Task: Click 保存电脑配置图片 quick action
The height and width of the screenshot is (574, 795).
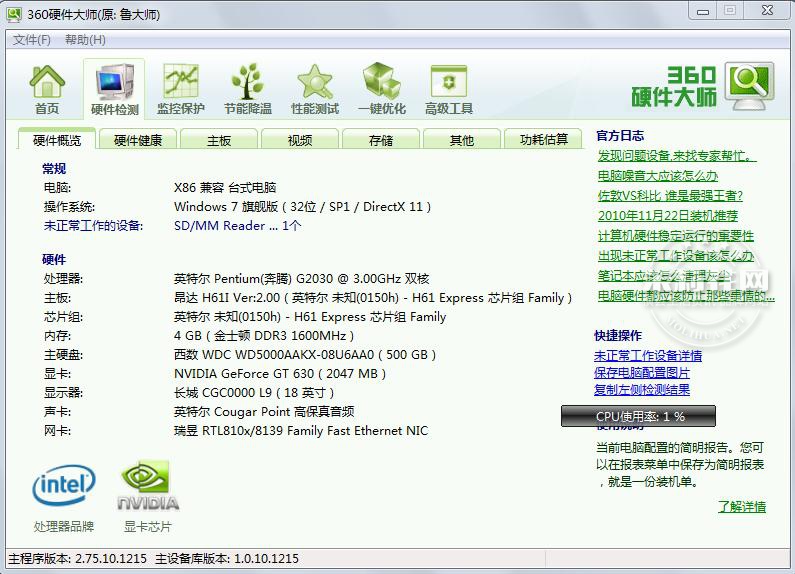Action: tap(642, 373)
